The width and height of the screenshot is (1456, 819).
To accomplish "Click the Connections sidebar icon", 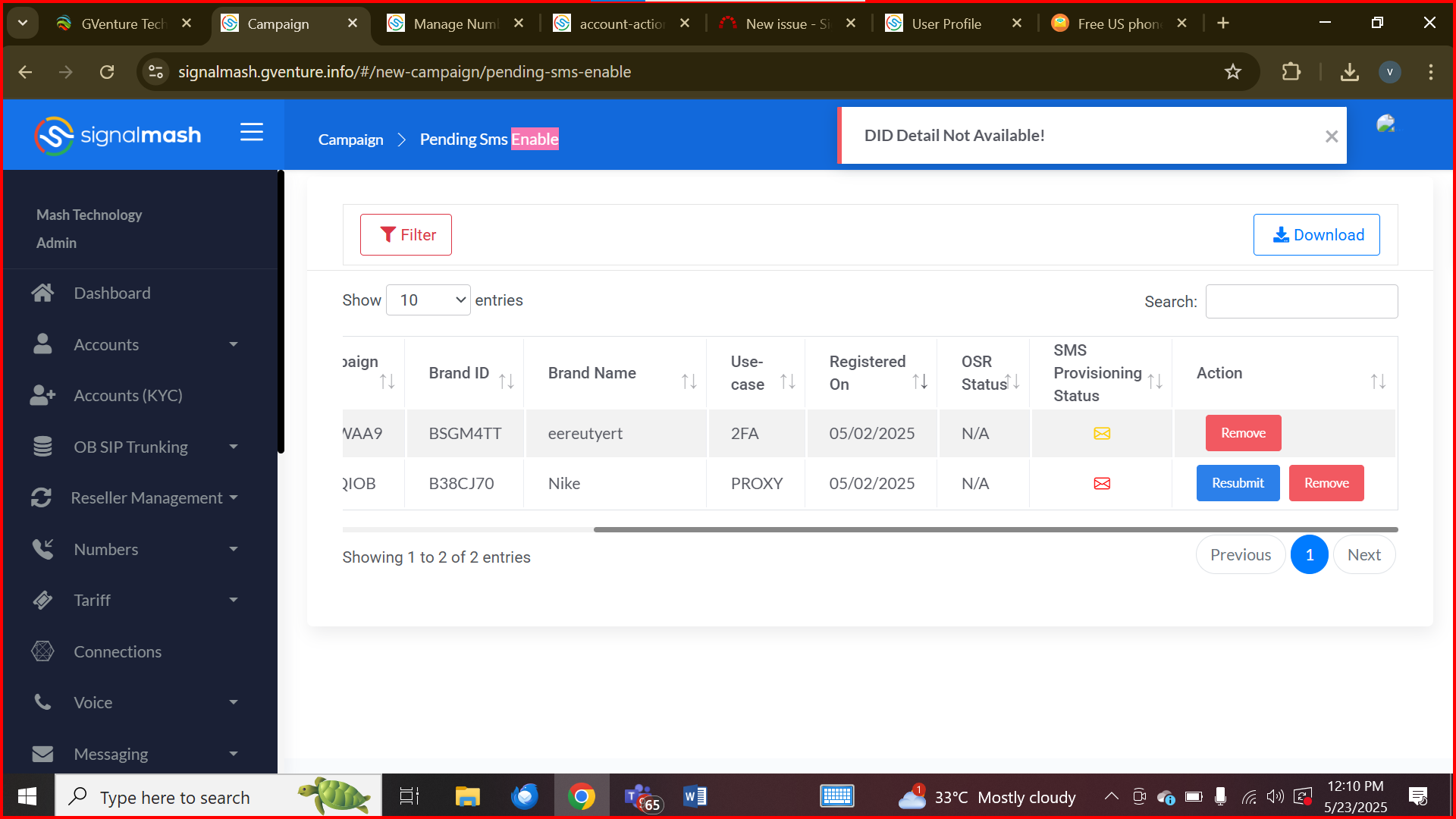I will pyautogui.click(x=42, y=651).
